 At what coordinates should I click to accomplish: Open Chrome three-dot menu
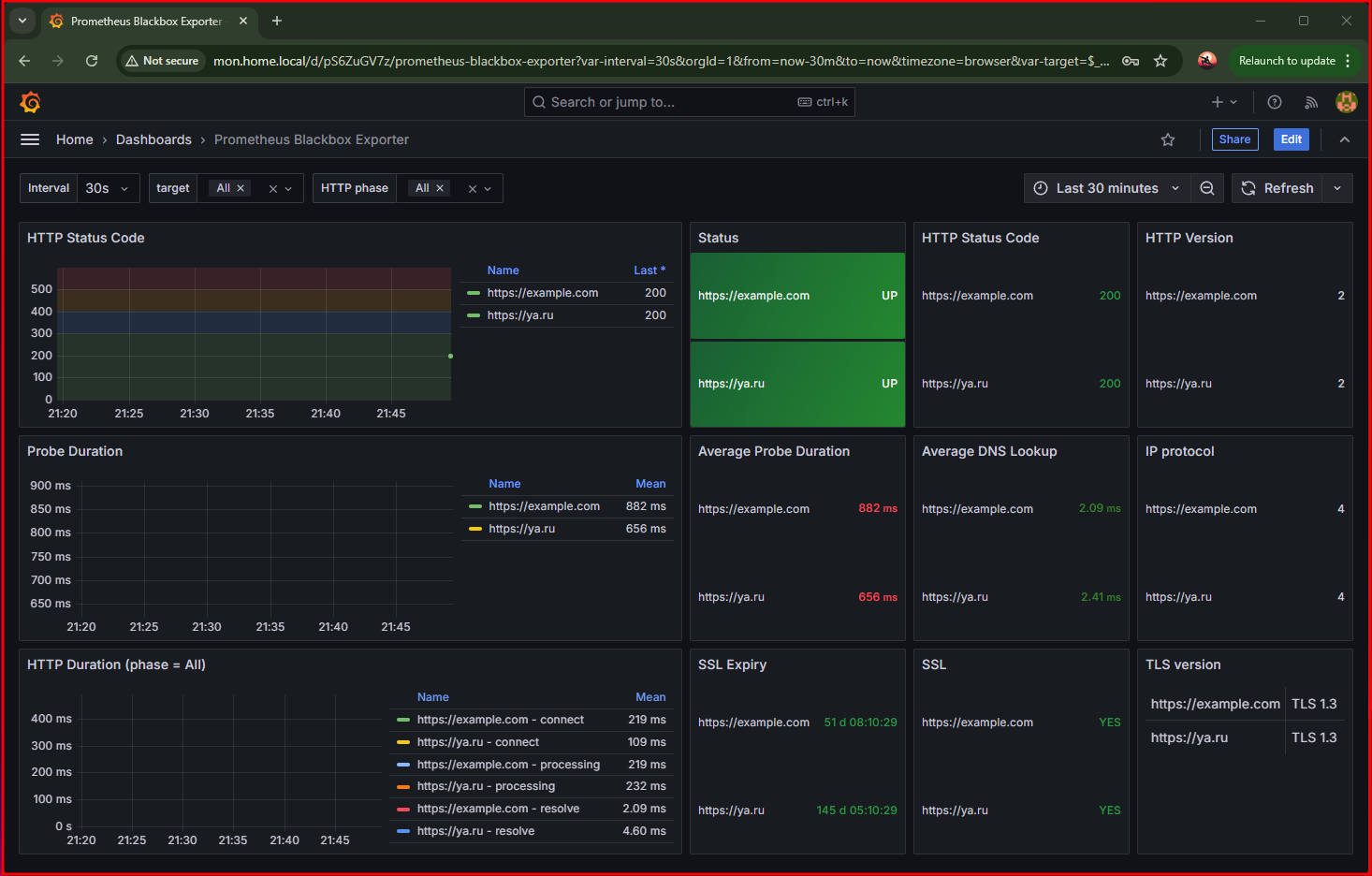coord(1348,61)
